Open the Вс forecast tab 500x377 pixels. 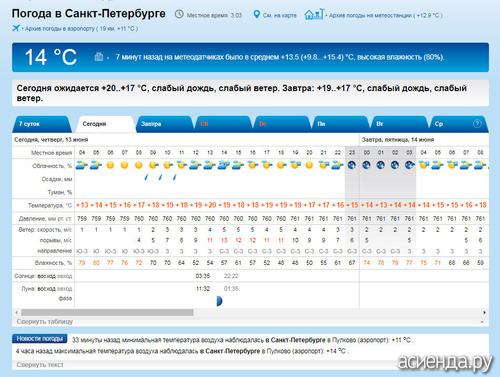coord(281,124)
